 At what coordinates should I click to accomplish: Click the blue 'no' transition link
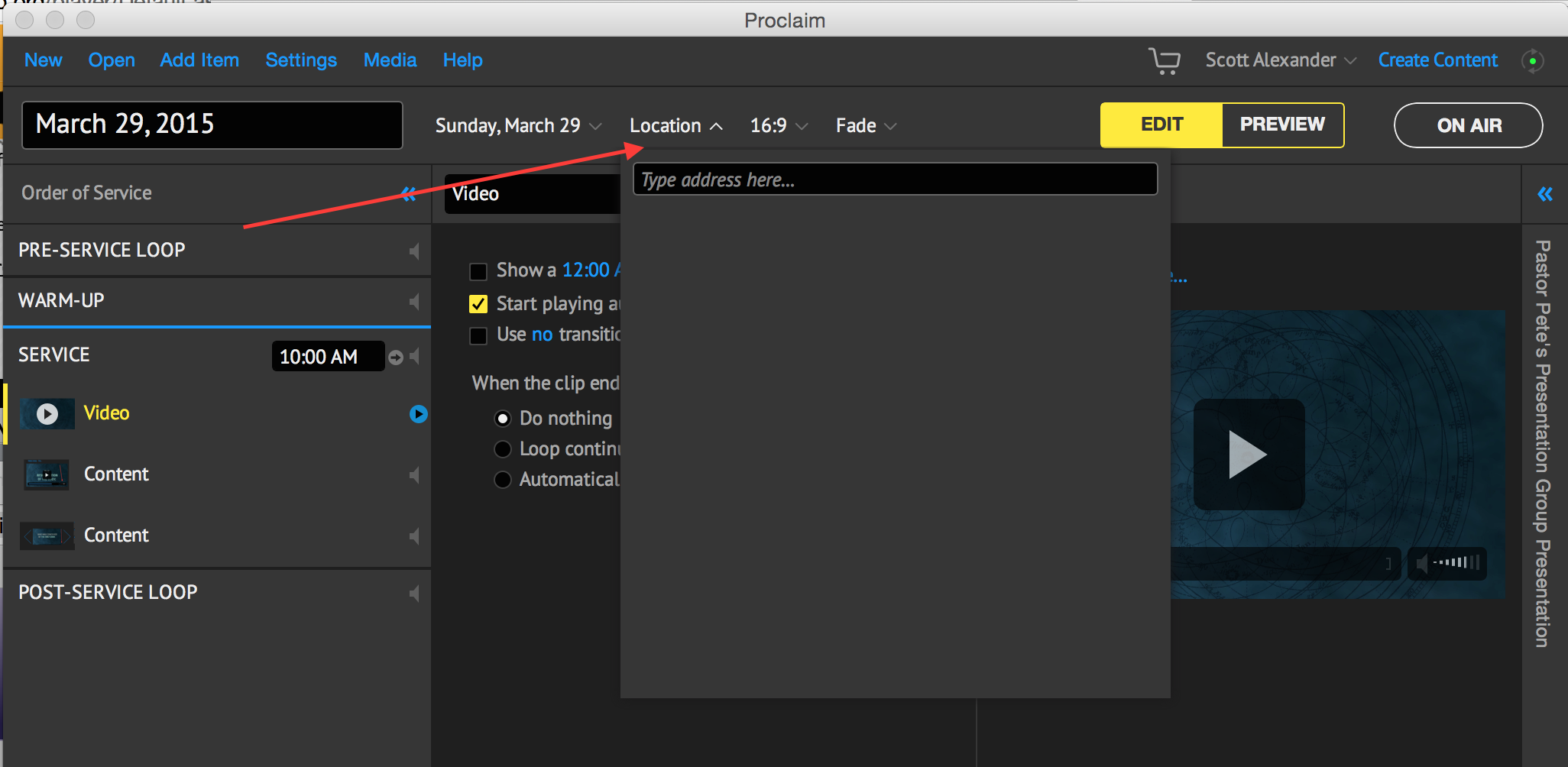coord(542,335)
